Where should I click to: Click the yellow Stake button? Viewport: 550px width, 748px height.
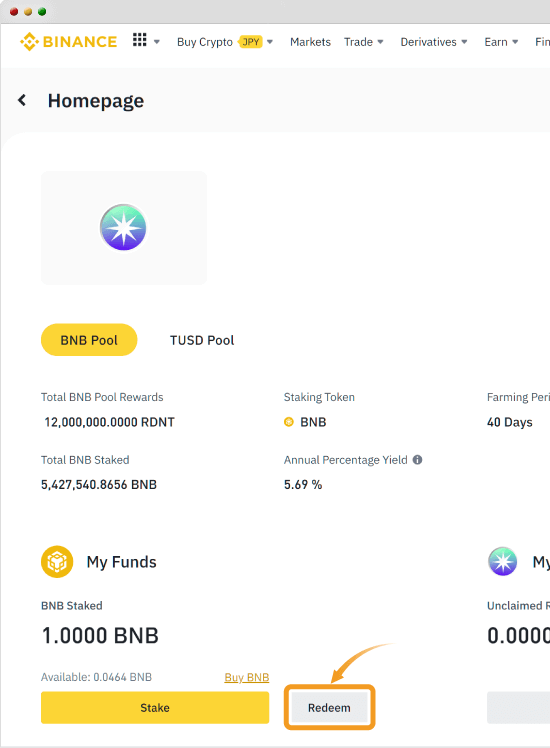click(155, 707)
